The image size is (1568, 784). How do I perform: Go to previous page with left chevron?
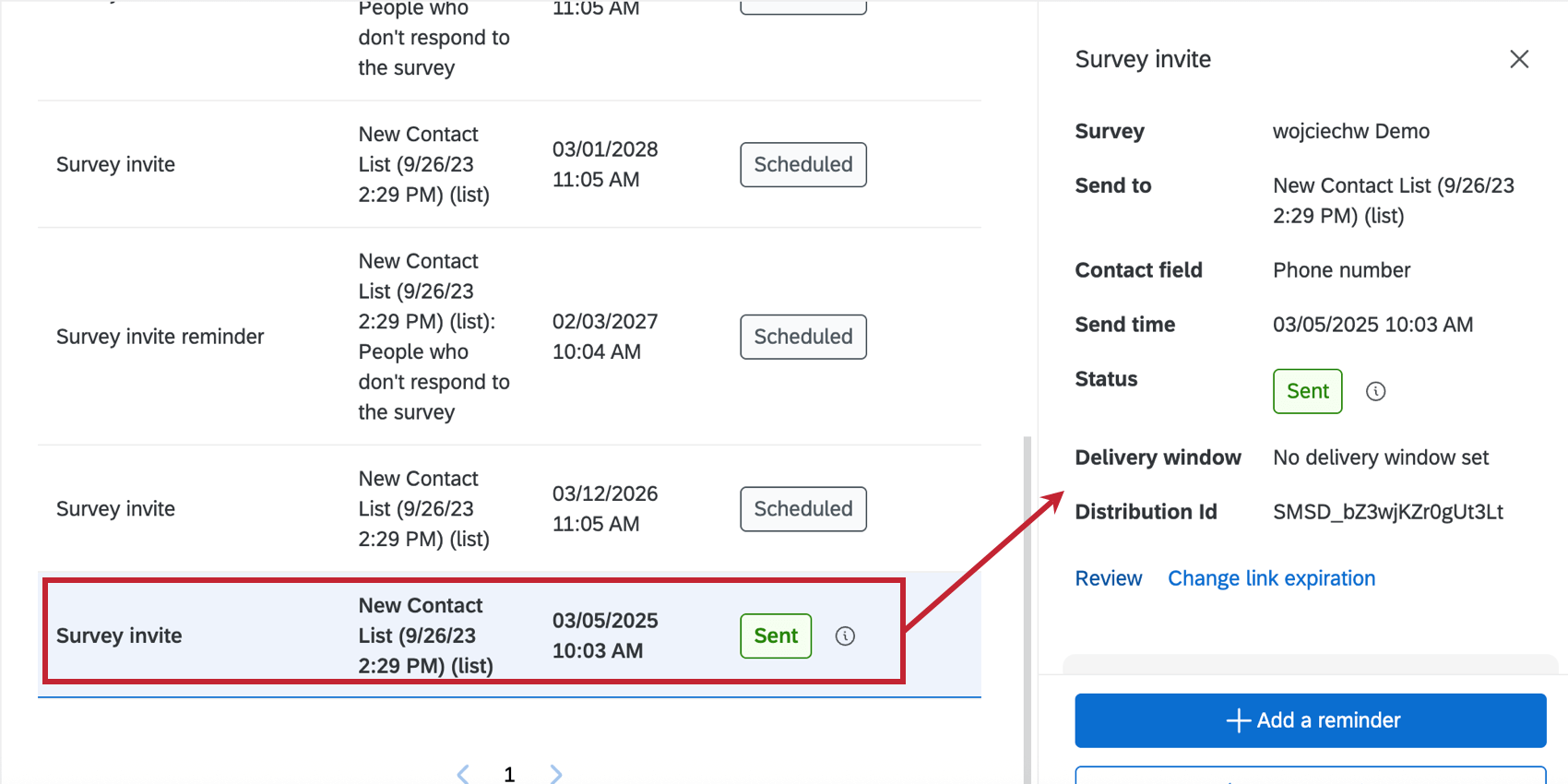(463, 774)
